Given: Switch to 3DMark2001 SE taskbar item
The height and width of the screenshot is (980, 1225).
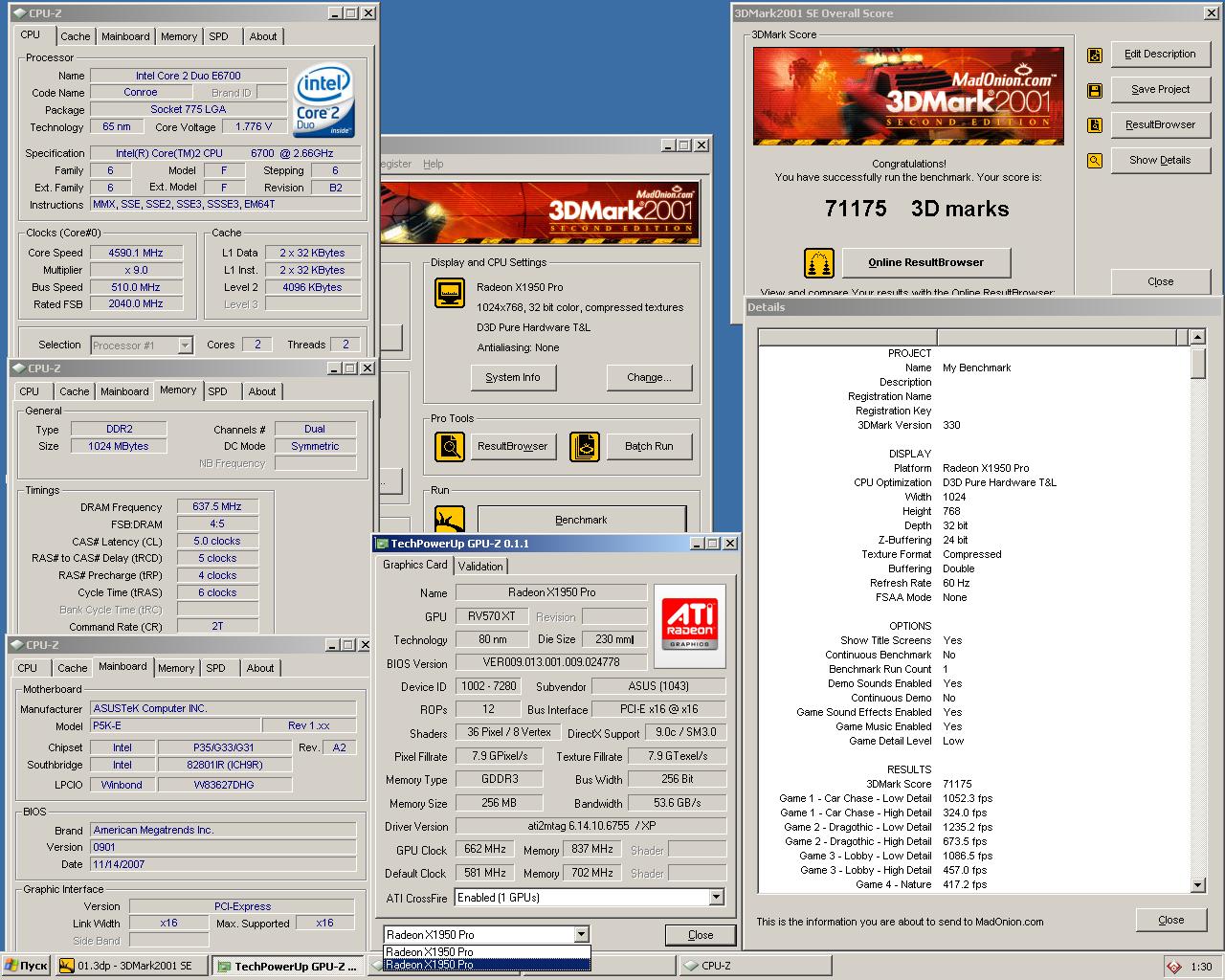Looking at the screenshot, I should (132, 967).
